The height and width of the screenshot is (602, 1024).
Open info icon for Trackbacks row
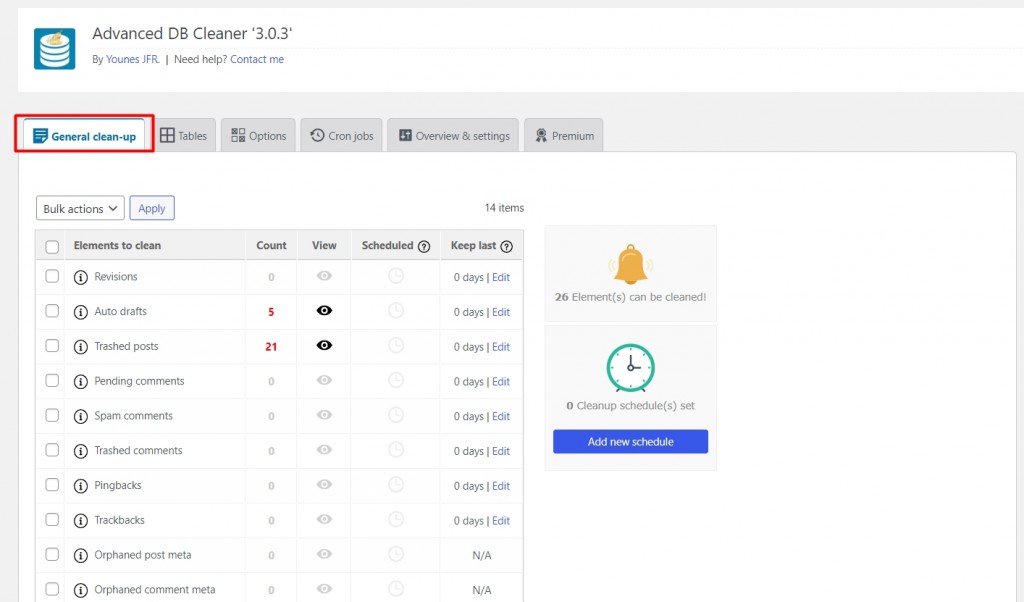(x=80, y=520)
